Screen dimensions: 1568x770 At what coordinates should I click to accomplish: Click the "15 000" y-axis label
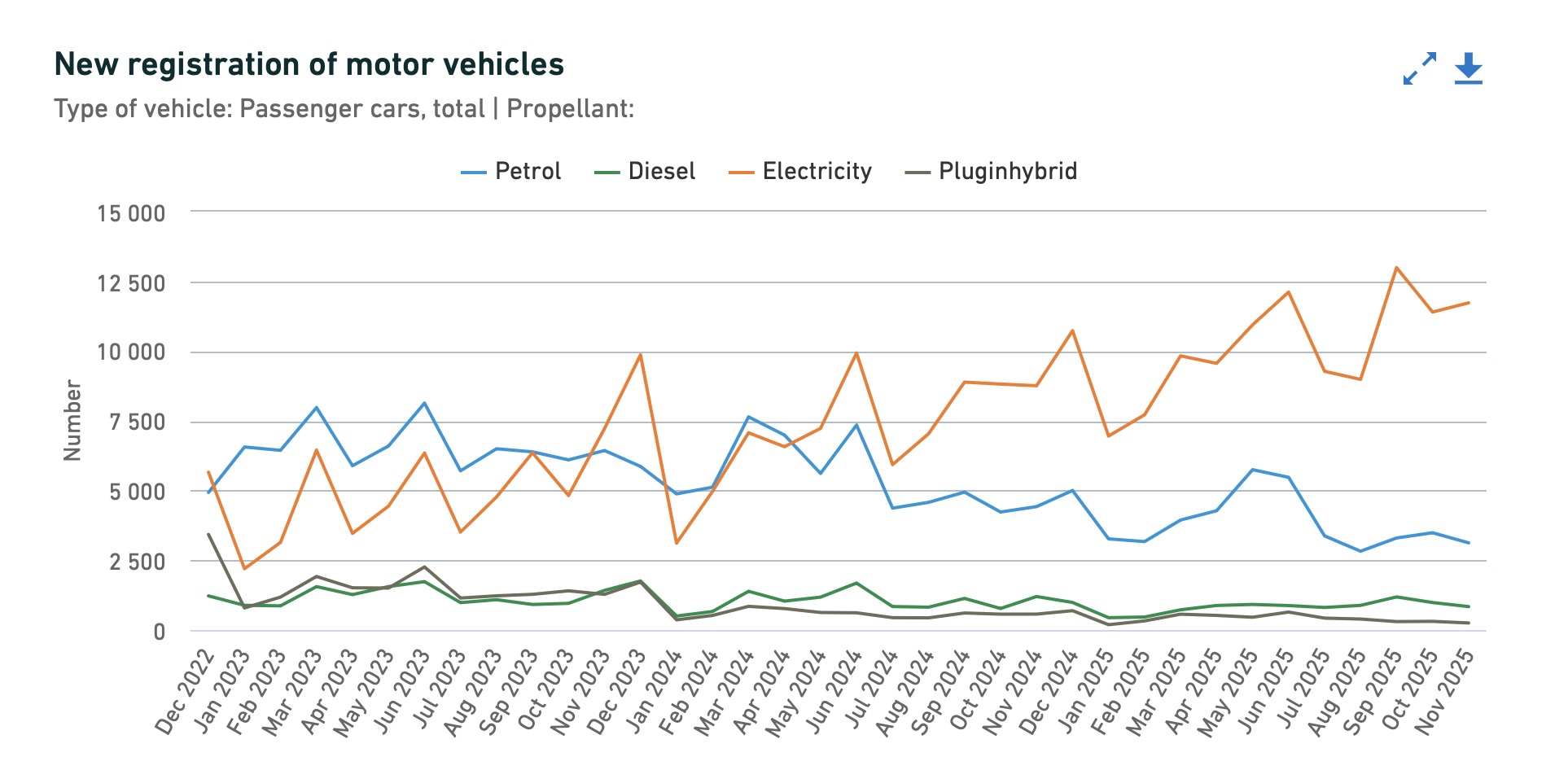click(x=131, y=213)
